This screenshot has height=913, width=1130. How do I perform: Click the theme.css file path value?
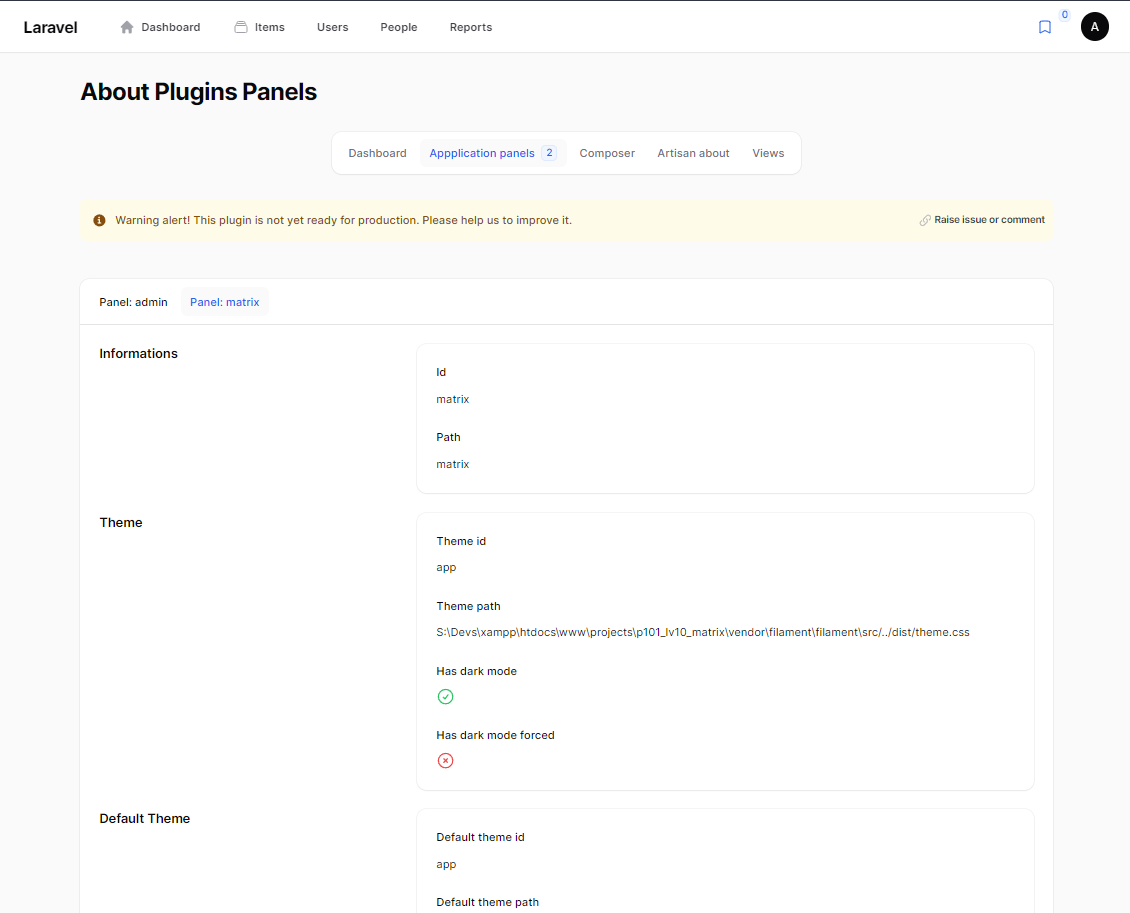703,633
